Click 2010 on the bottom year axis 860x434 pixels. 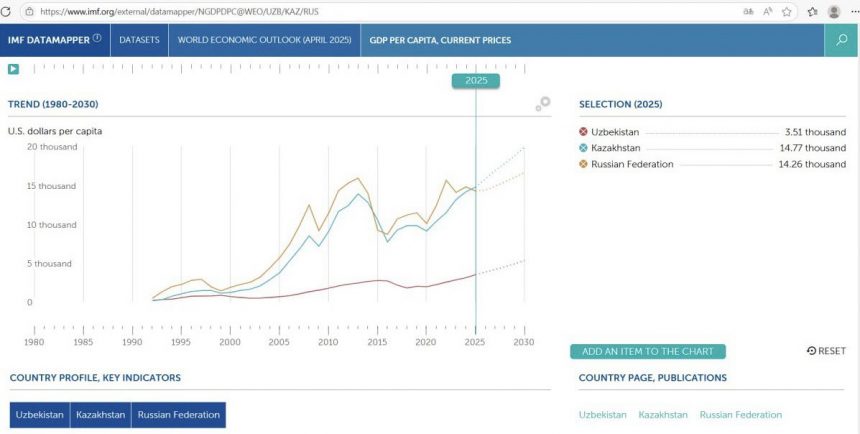tap(328, 342)
